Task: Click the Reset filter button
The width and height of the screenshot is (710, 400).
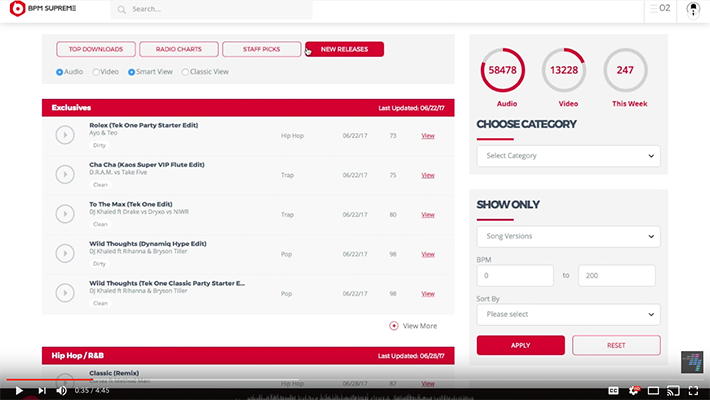Action: (x=616, y=345)
